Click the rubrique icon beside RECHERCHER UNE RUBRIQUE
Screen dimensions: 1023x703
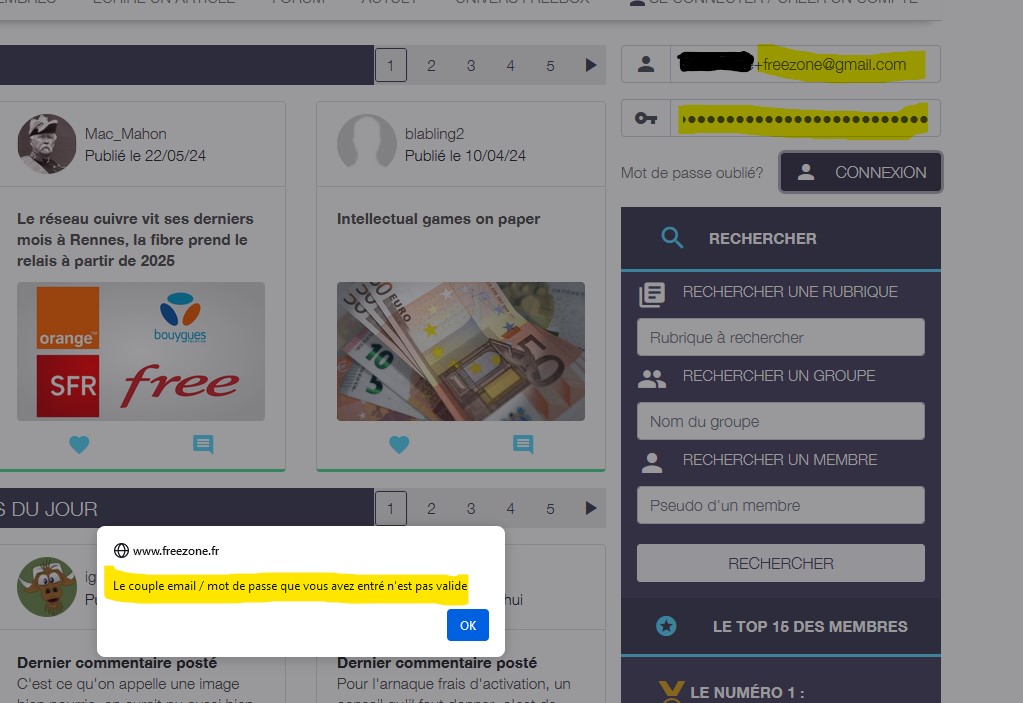pos(652,295)
